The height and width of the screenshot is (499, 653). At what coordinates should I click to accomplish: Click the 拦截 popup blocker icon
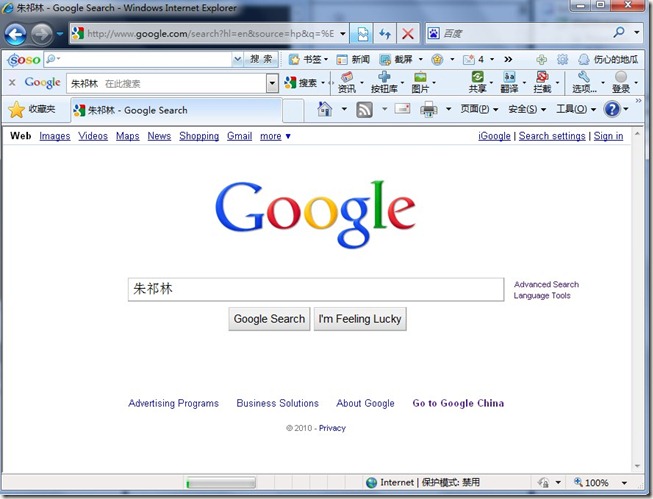click(x=542, y=82)
